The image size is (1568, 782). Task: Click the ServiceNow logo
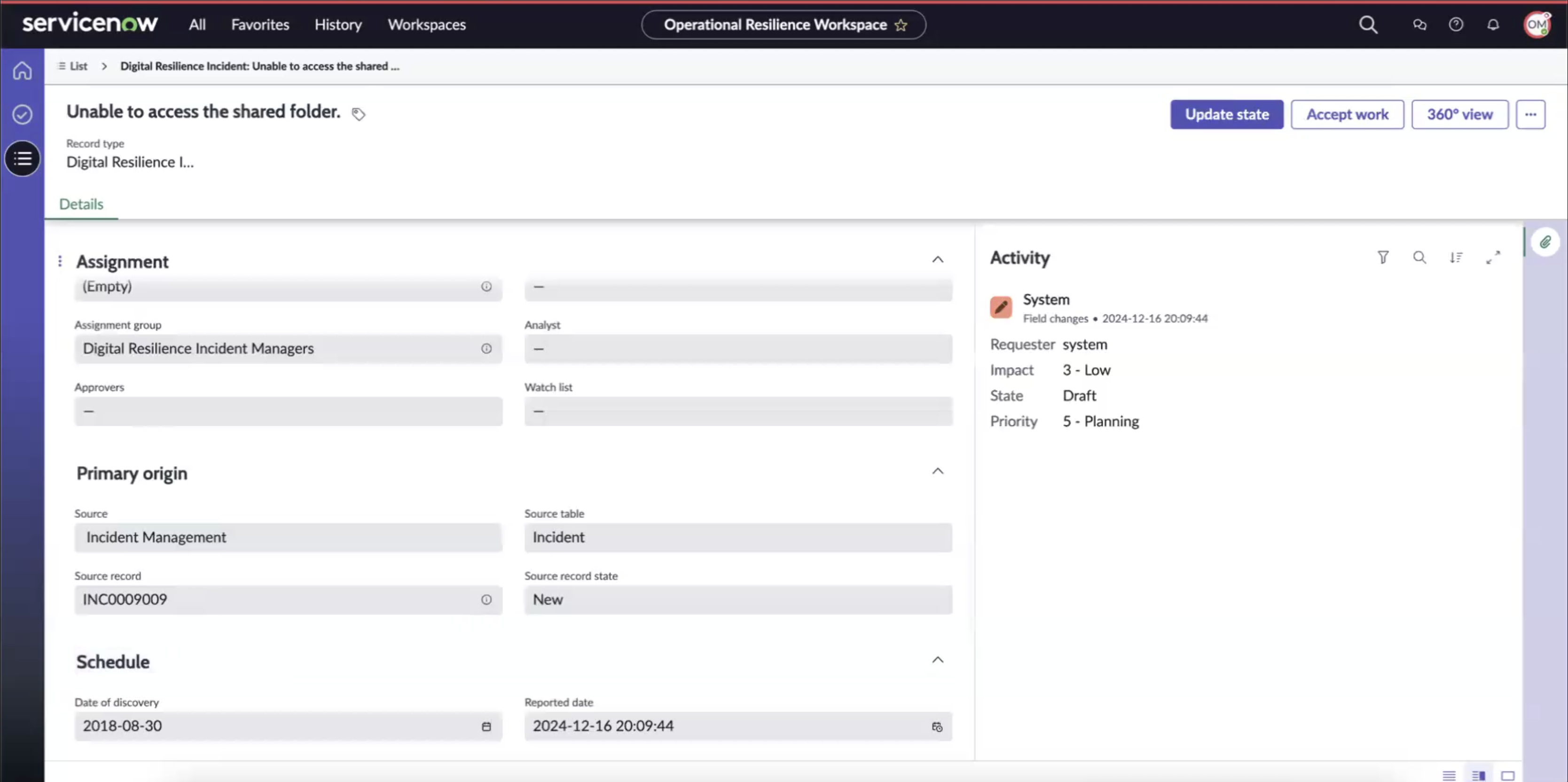(90, 23)
